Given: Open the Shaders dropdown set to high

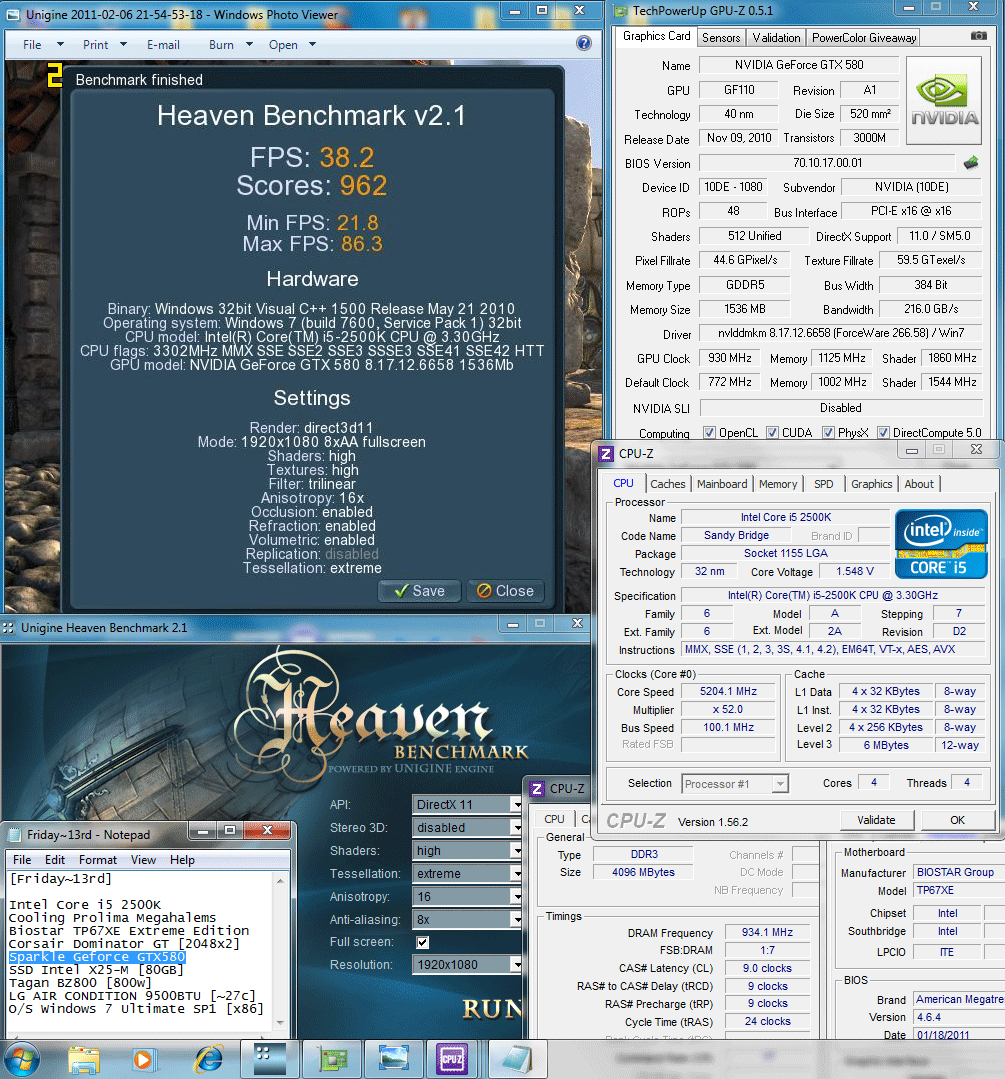Looking at the screenshot, I should pos(467,851).
